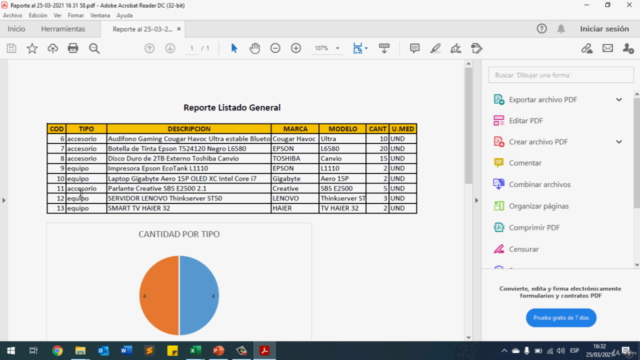Open the Firmar menu

click(x=76, y=15)
